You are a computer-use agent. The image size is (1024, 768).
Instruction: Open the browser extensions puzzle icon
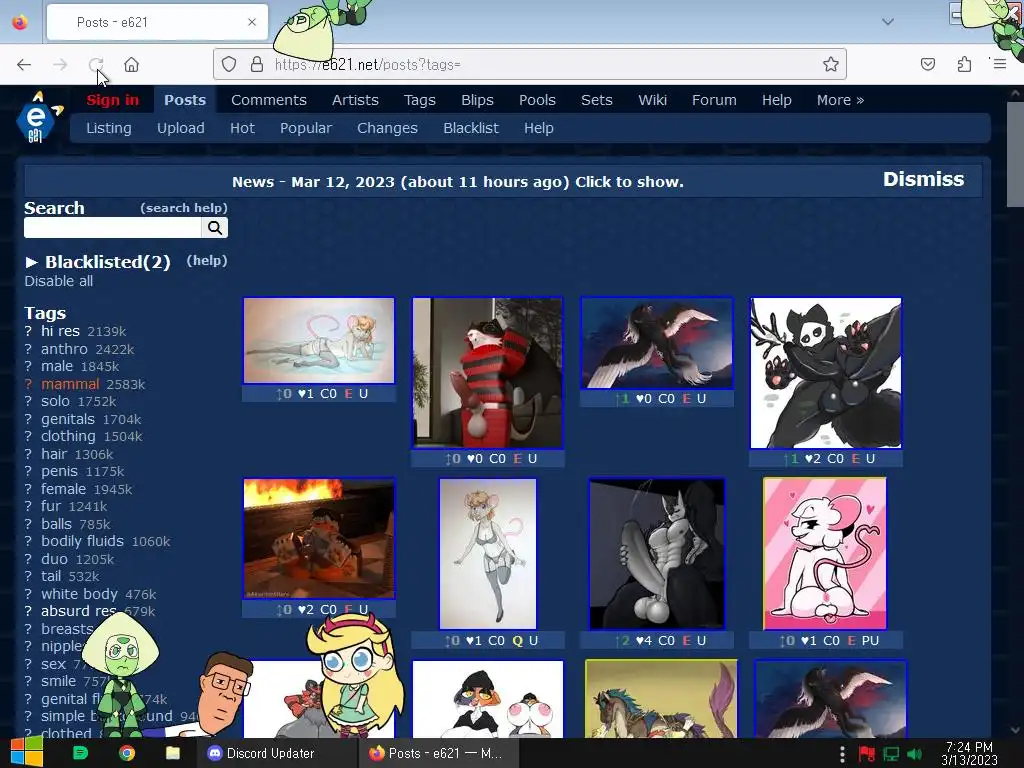pyautogui.click(x=964, y=64)
